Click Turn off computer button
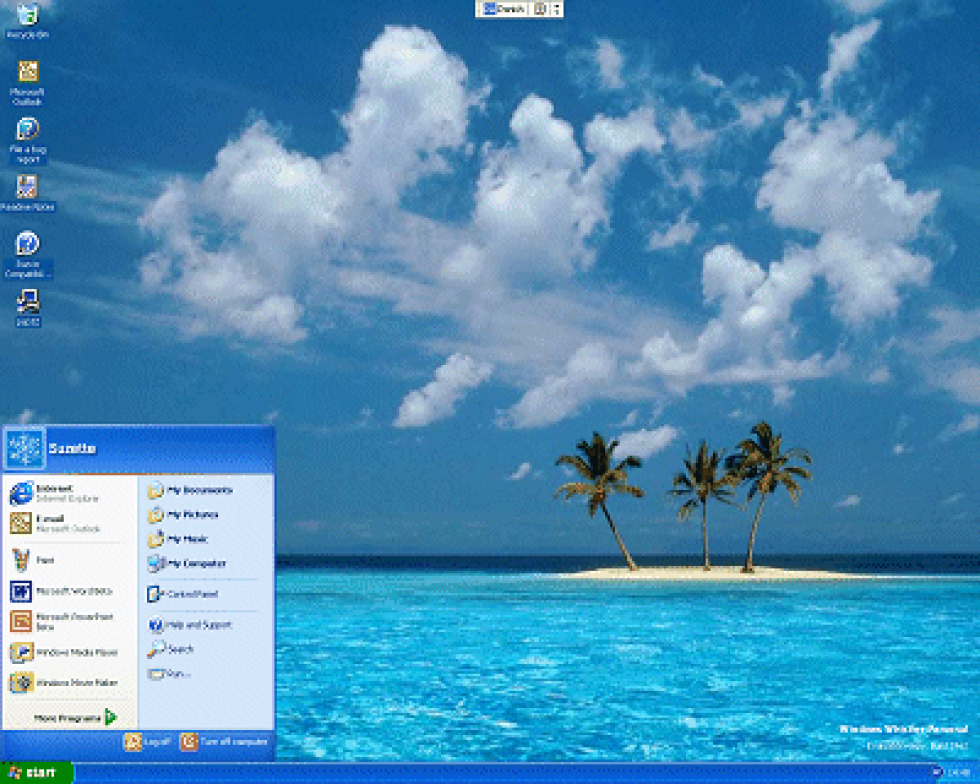This screenshot has width=980, height=784. pos(224,741)
